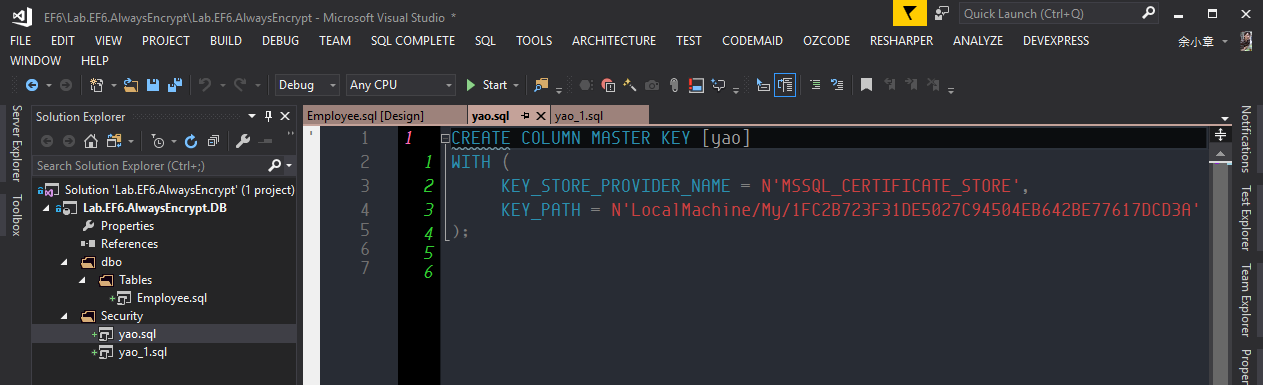Open the Debug configuration dropdown
The image size is (1263, 385).
pos(306,85)
